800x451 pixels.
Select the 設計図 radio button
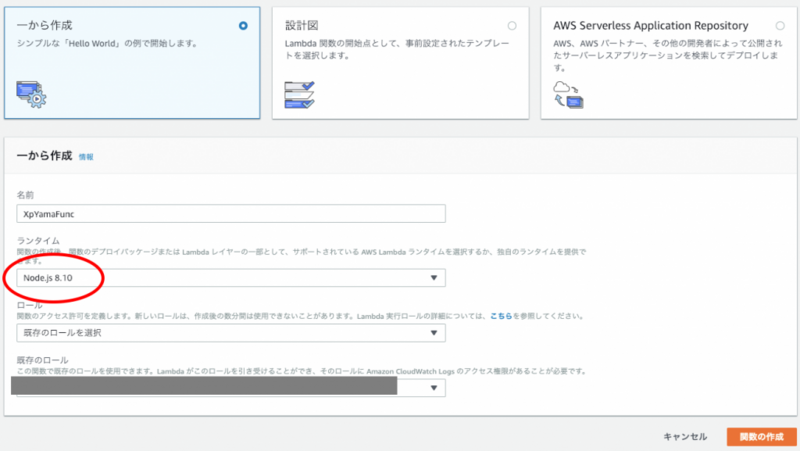pos(512,26)
